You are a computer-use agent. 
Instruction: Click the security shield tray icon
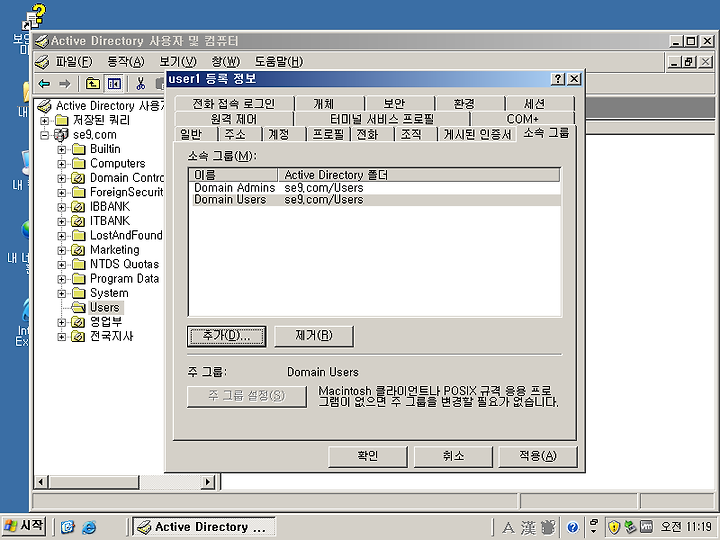[614, 527]
